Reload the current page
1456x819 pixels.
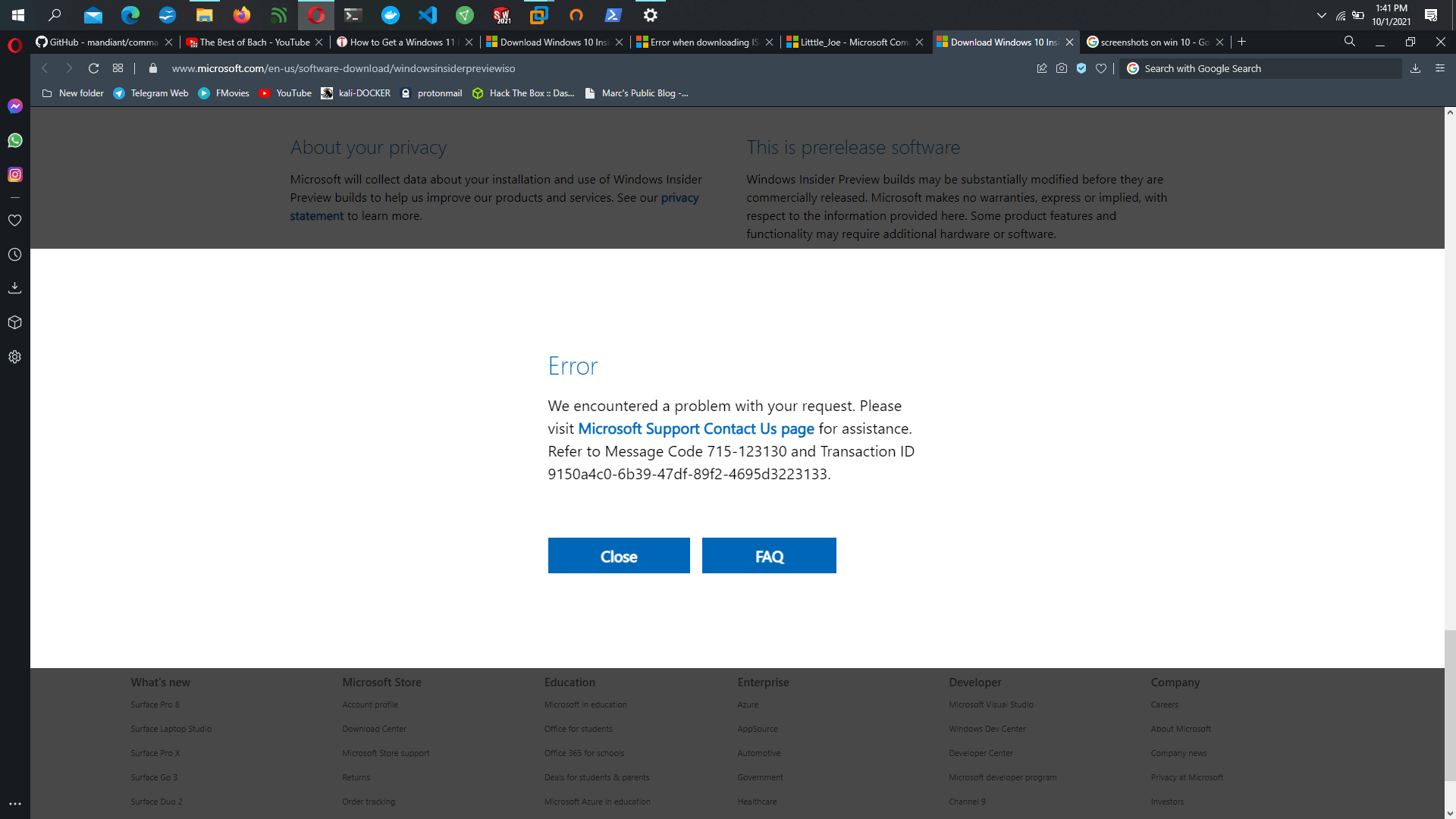pos(94,68)
